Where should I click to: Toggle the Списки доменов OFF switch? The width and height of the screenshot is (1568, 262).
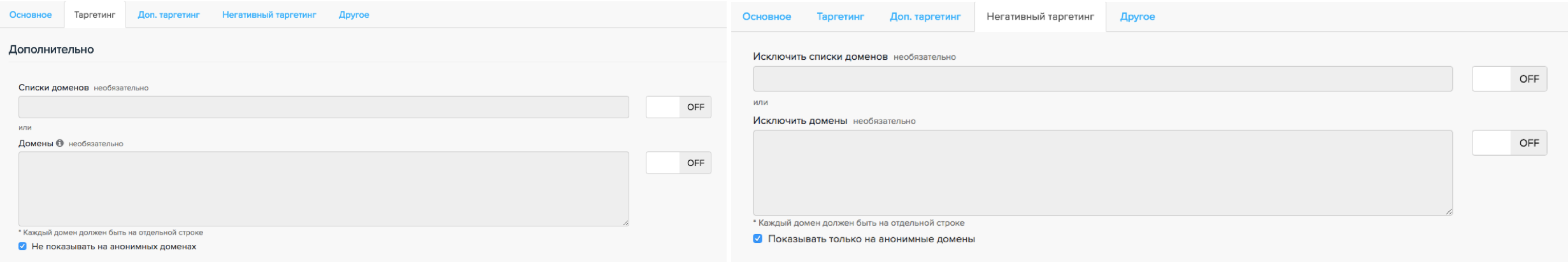[x=678, y=107]
